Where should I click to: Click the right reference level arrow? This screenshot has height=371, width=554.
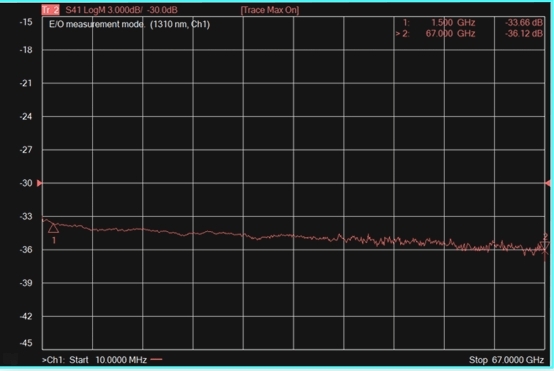[x=548, y=183]
